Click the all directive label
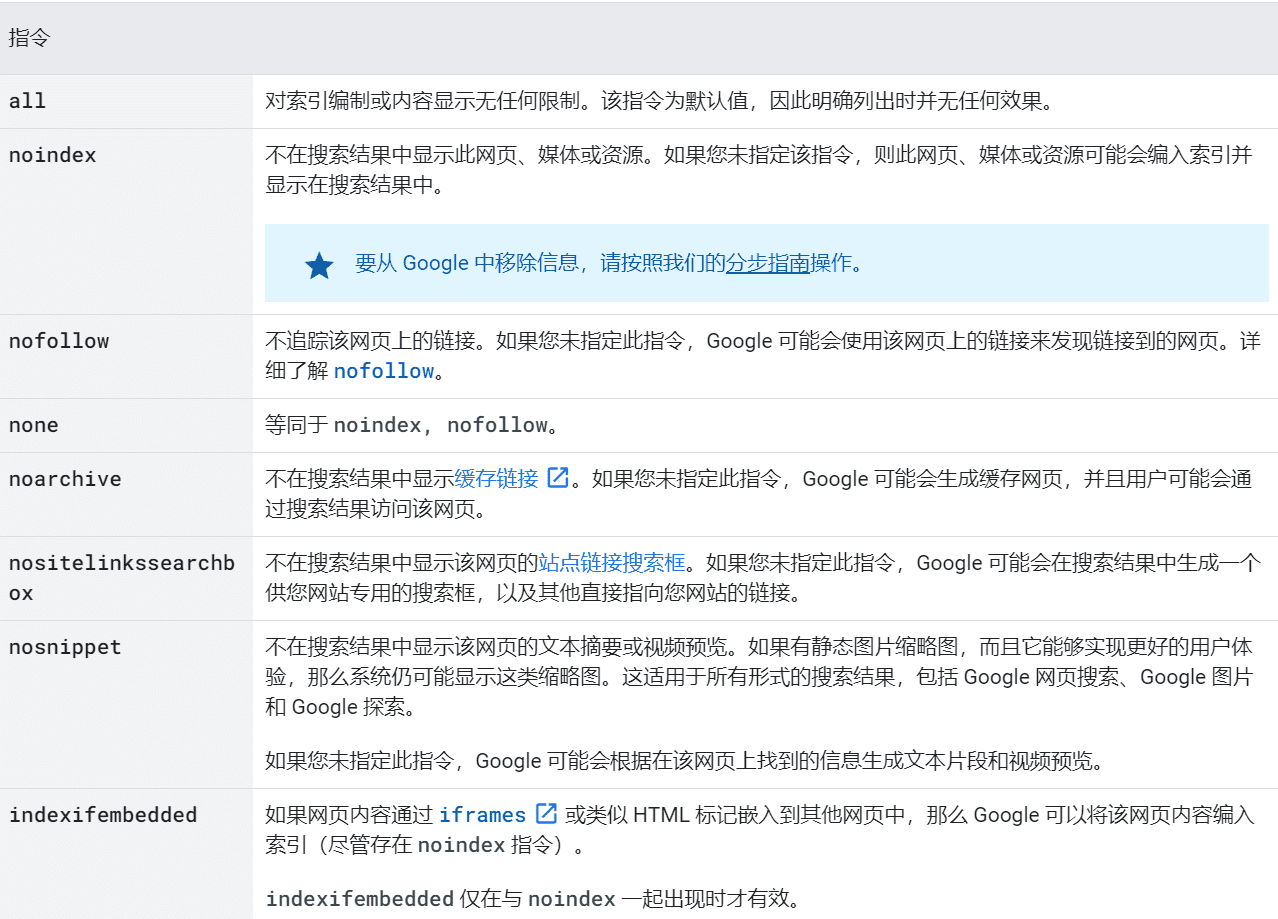1278x919 pixels. click(26, 100)
